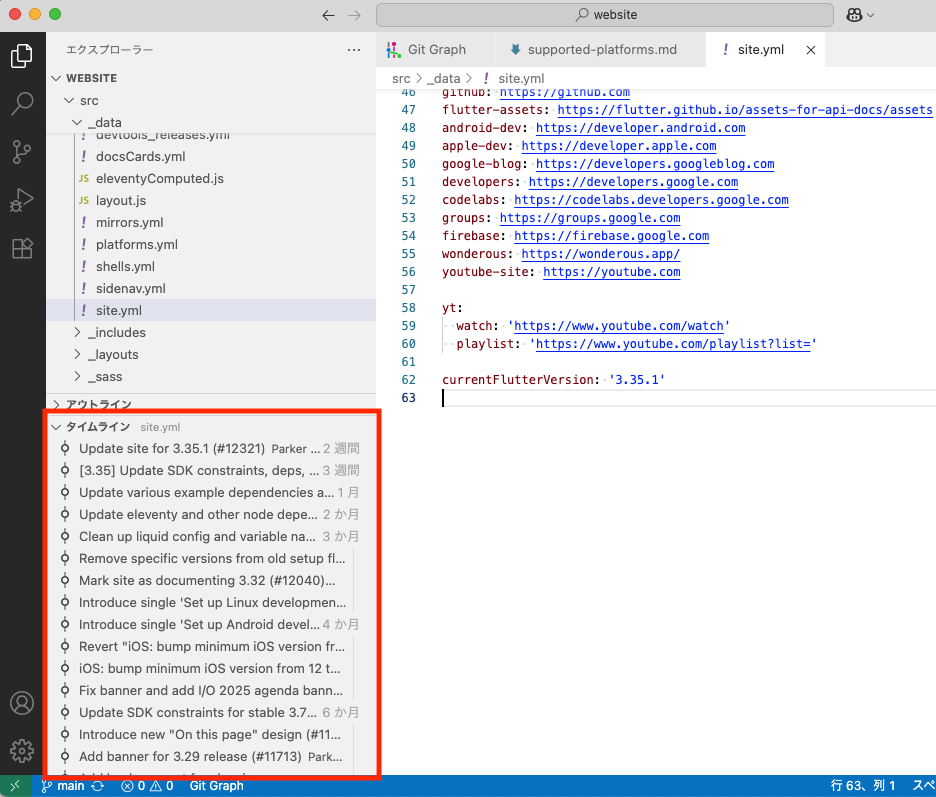The width and height of the screenshot is (936, 797).
Task: Close the site.yml editor tab
Action: click(x=811, y=50)
